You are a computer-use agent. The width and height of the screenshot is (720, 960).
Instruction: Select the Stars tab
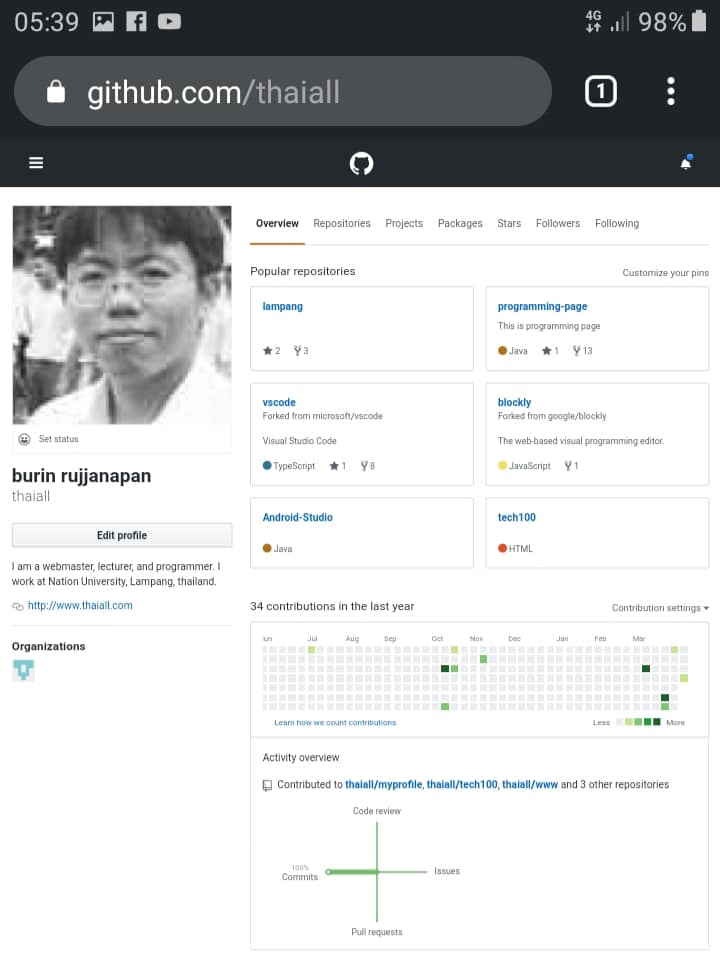[x=509, y=223]
